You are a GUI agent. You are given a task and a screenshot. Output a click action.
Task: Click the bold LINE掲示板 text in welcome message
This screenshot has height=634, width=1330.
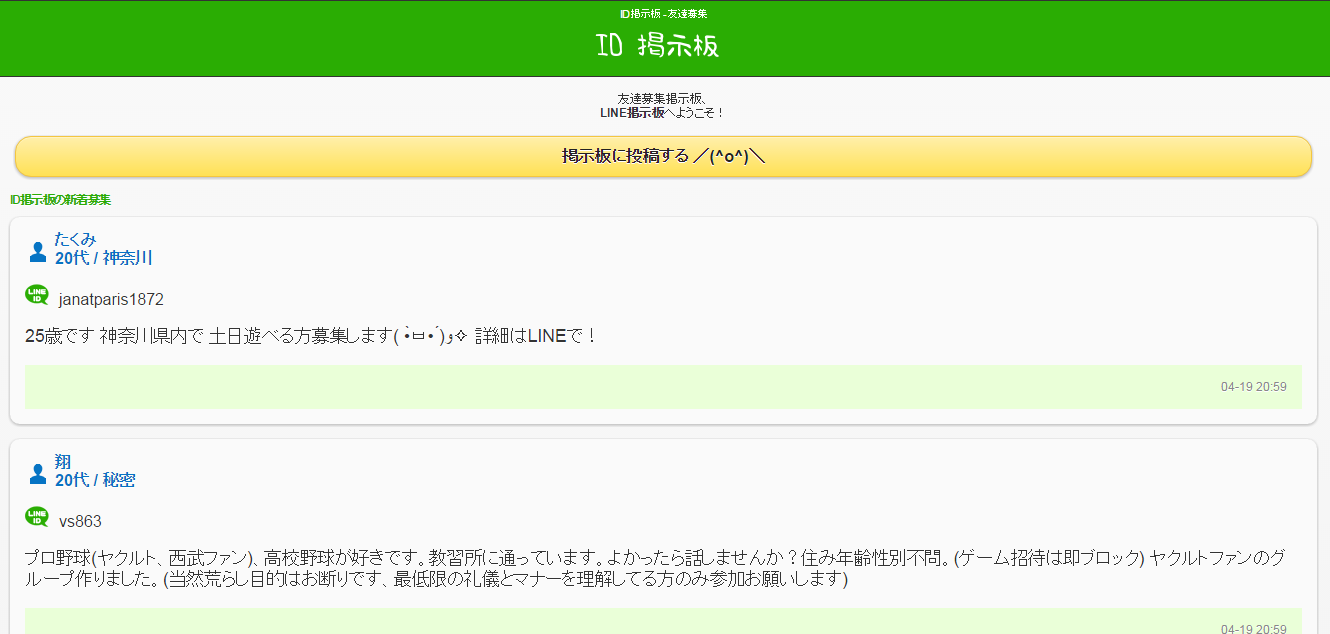(632, 112)
